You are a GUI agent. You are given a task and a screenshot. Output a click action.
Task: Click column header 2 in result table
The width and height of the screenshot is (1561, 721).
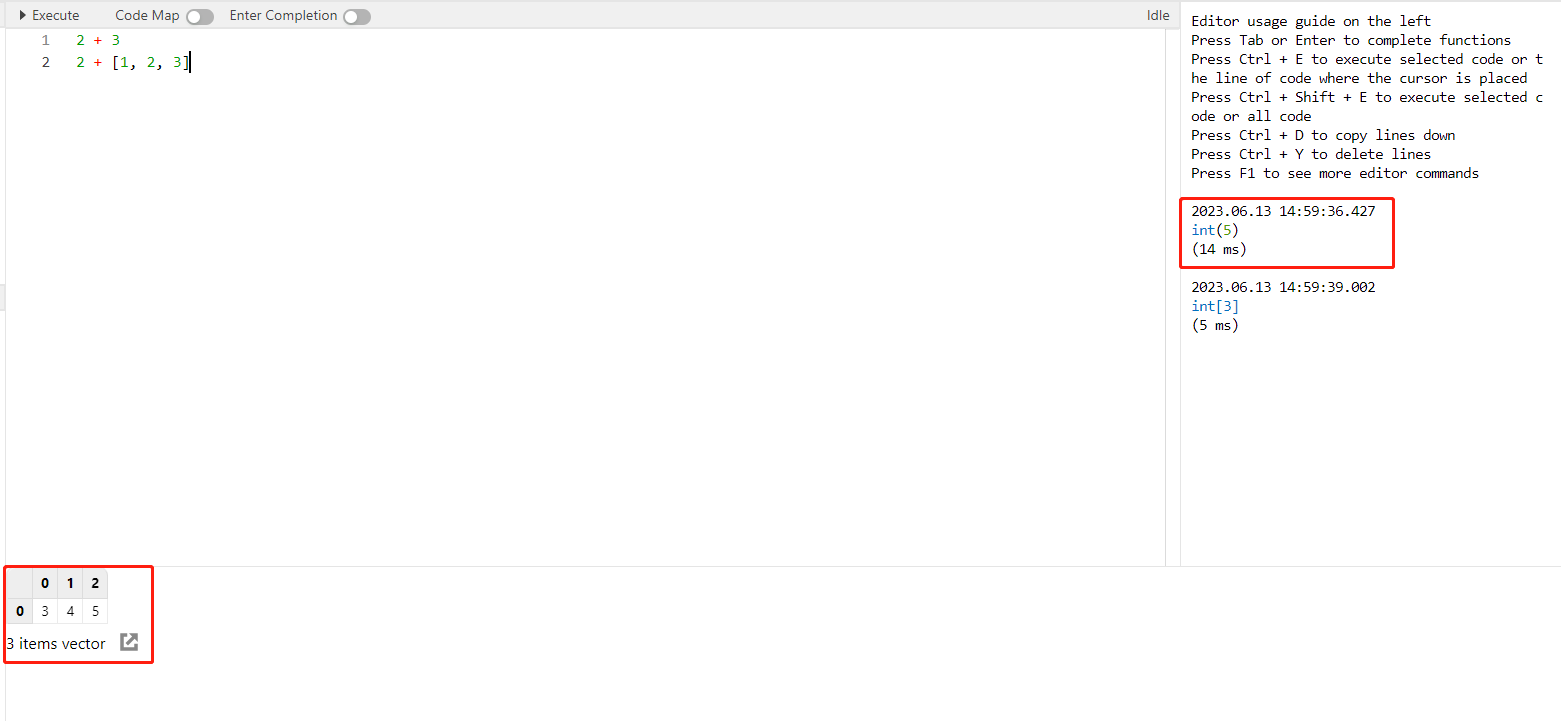click(95, 583)
